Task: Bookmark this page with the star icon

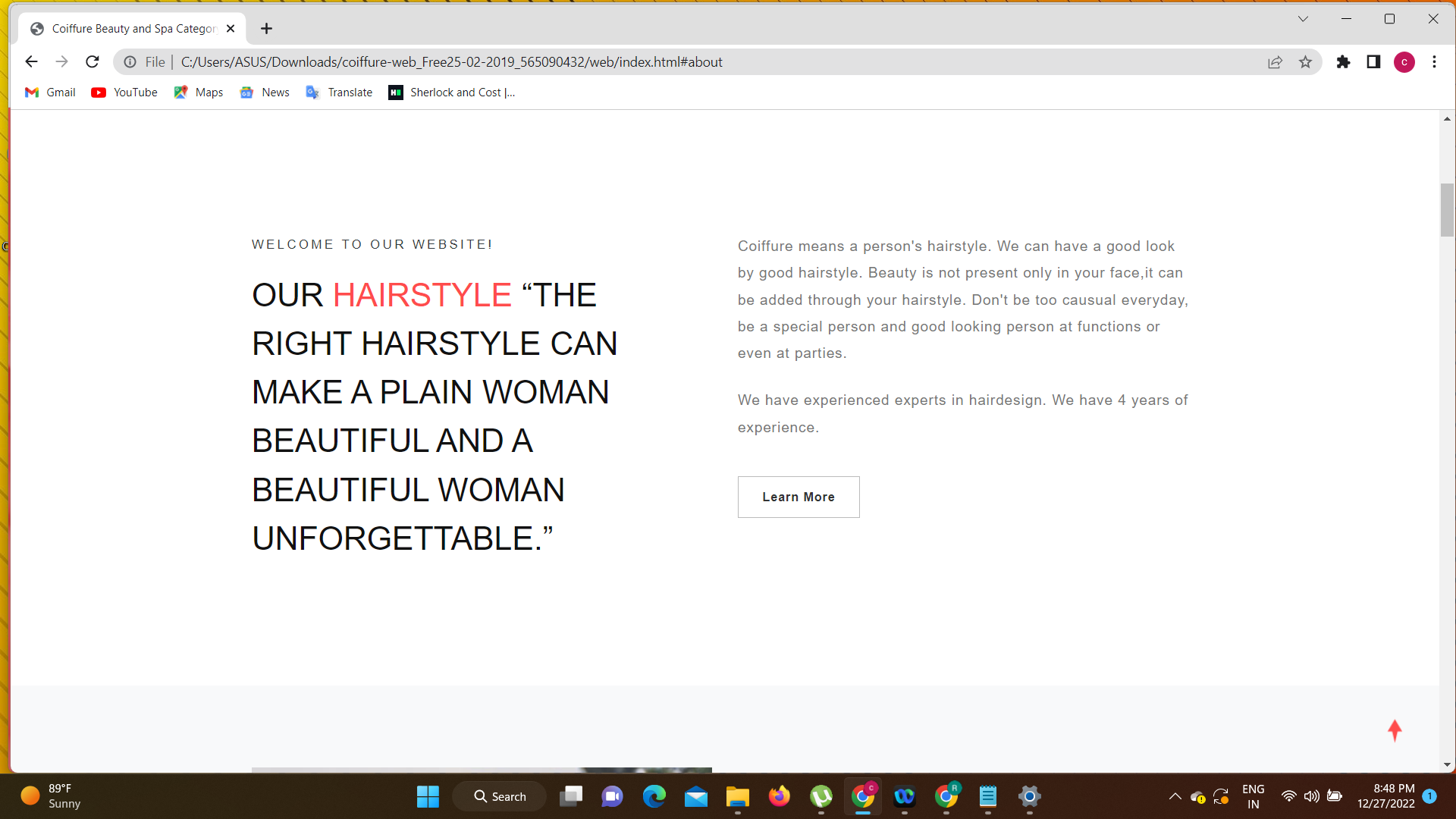Action: click(1305, 62)
